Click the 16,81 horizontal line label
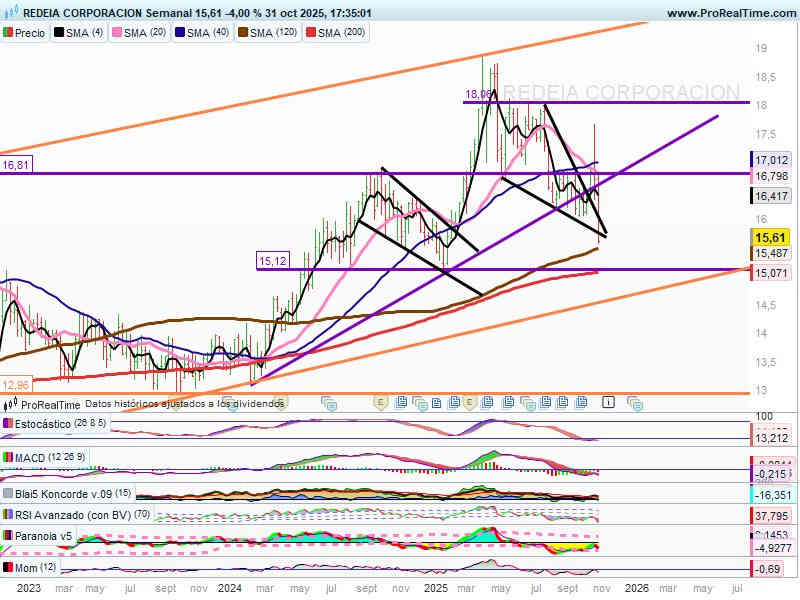This screenshot has height=600, width=800. click(15, 165)
